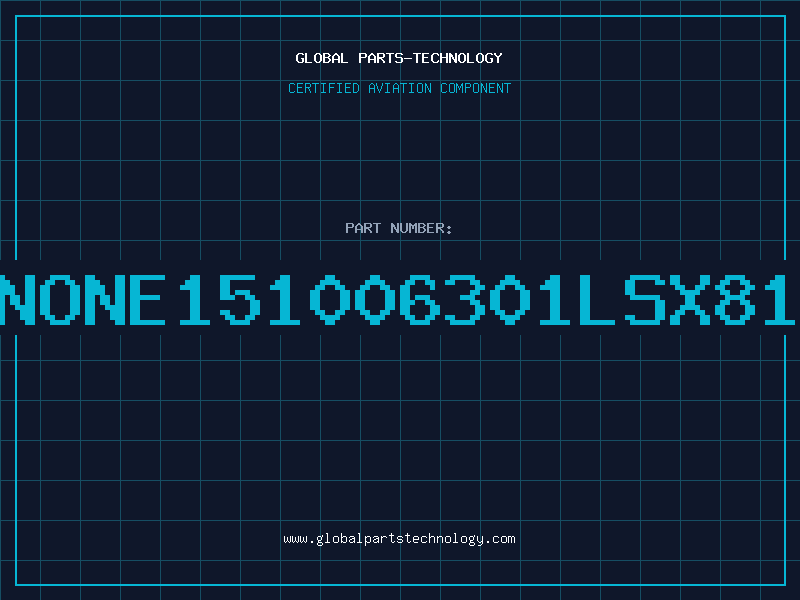Viewport: 800px width, 600px height.
Task: Open the www.globalpartstechnology.com link
Action: 399,539
